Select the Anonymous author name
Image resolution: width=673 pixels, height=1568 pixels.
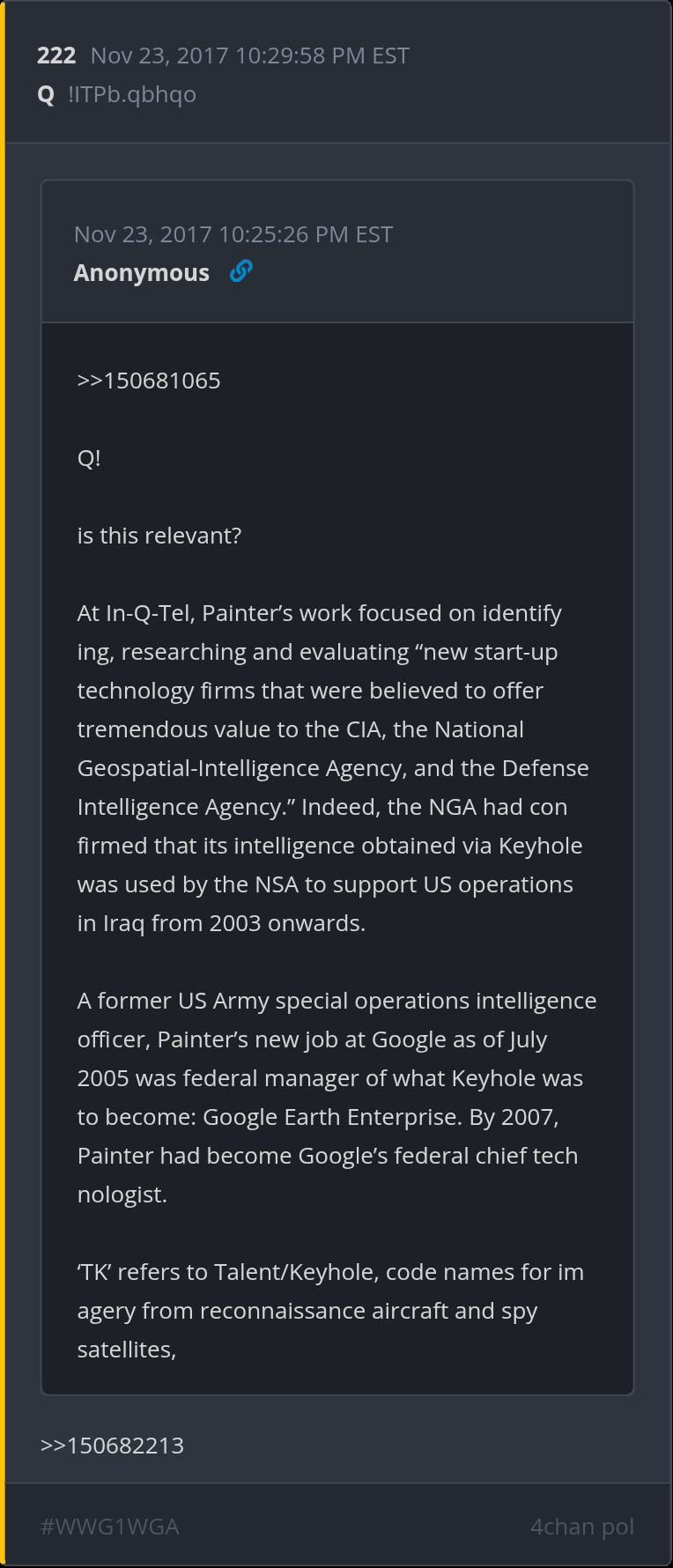[142, 273]
